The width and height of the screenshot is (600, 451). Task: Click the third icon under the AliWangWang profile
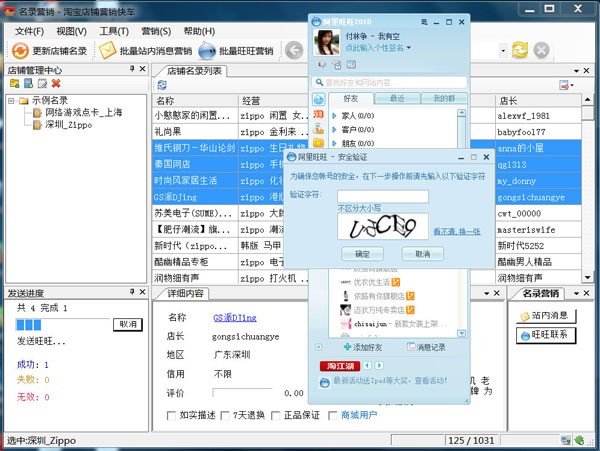point(351,65)
